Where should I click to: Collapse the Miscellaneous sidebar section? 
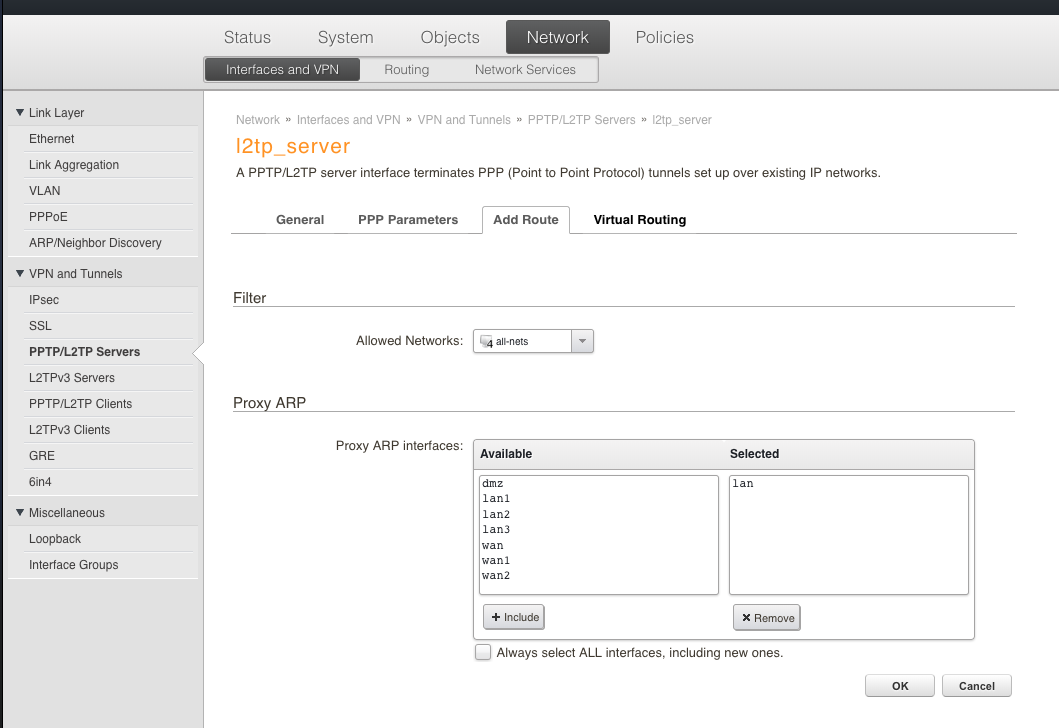20,513
